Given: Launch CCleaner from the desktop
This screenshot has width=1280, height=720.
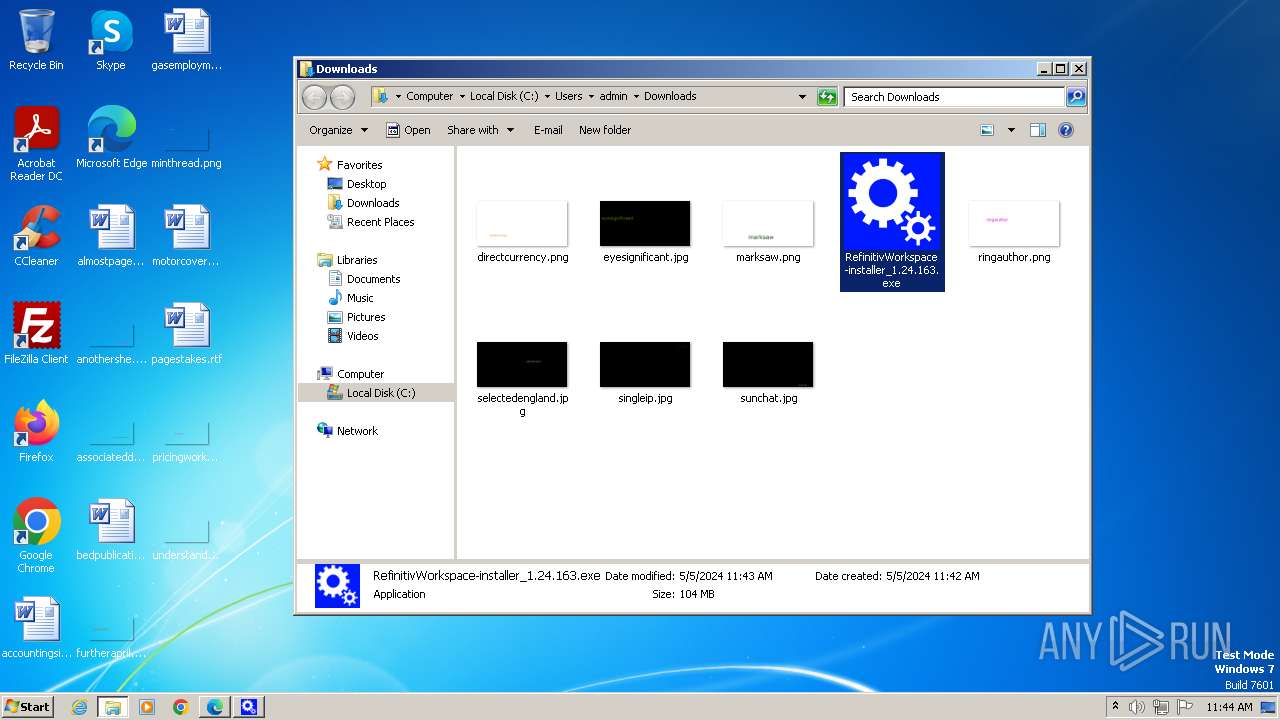Looking at the screenshot, I should (x=36, y=236).
